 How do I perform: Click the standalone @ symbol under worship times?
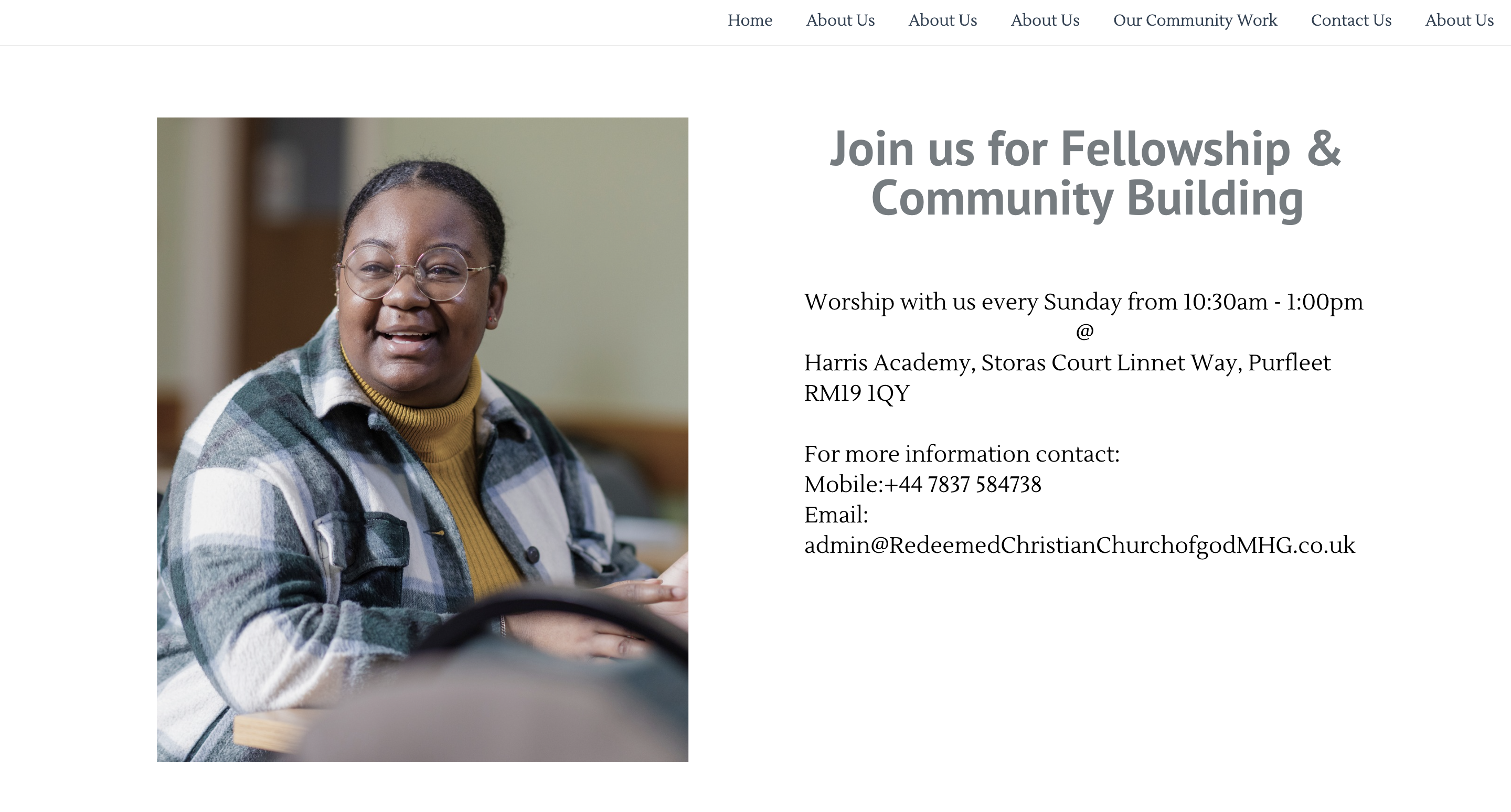click(1084, 332)
